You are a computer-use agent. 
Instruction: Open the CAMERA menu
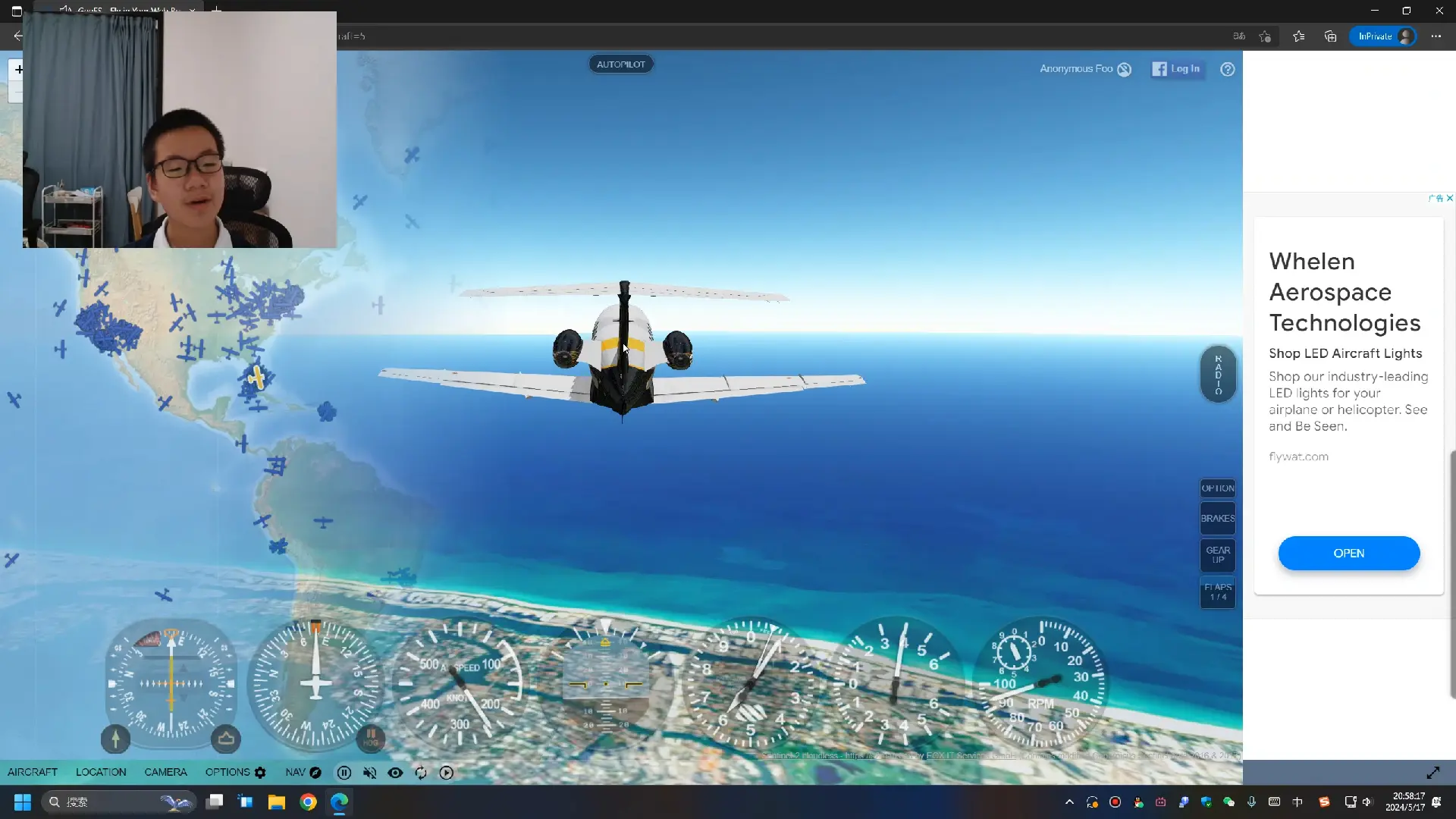tap(165, 772)
